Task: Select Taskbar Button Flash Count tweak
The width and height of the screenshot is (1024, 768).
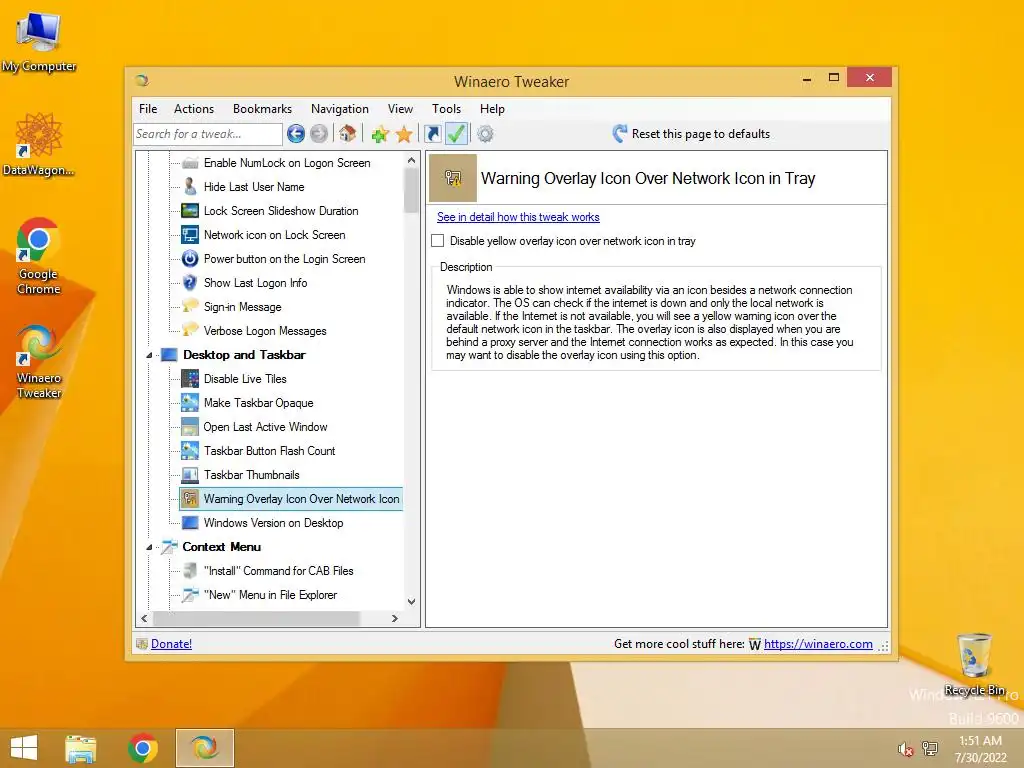Action: click(269, 451)
